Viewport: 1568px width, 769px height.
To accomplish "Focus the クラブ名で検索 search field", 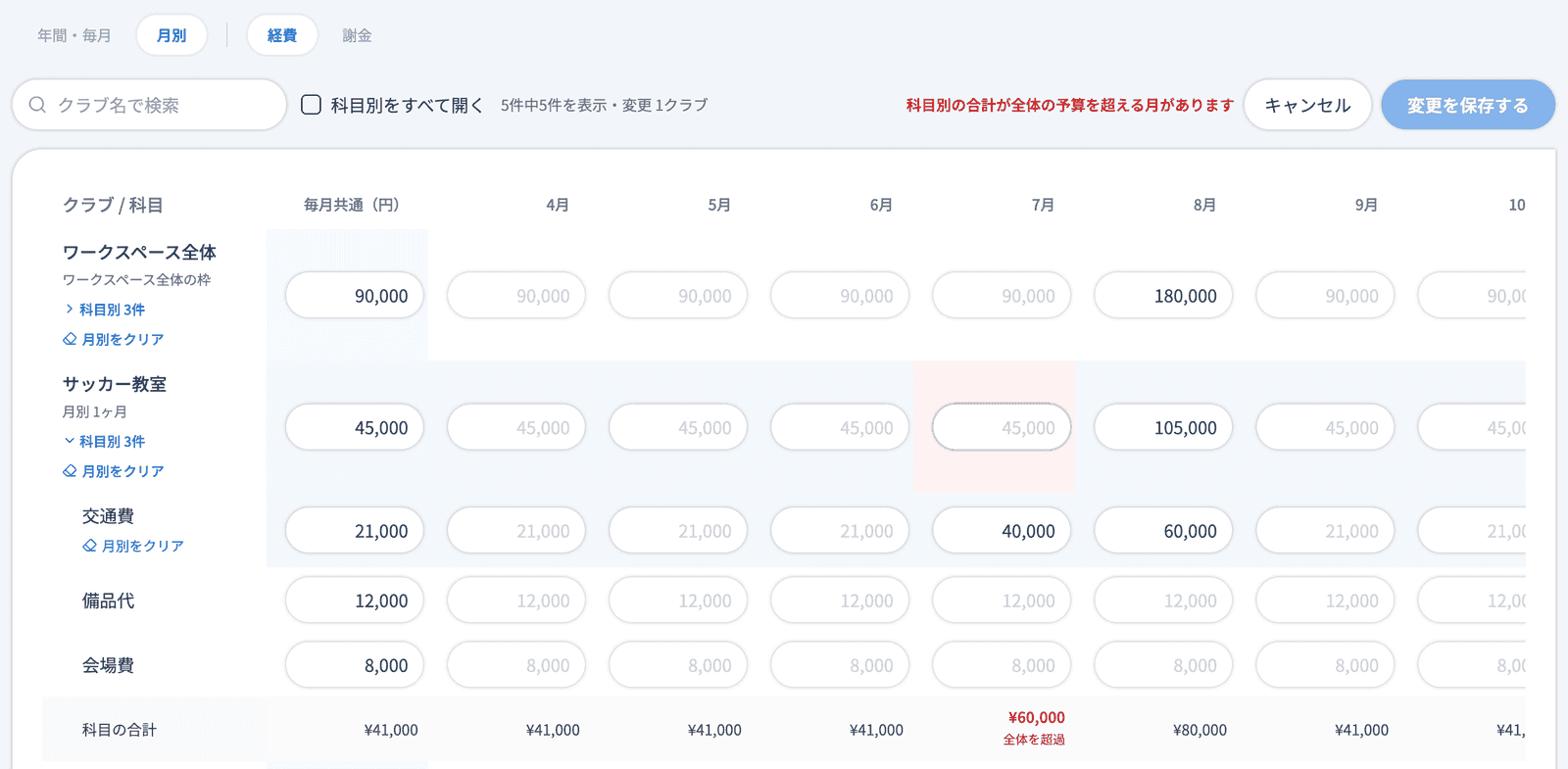I will (149, 105).
